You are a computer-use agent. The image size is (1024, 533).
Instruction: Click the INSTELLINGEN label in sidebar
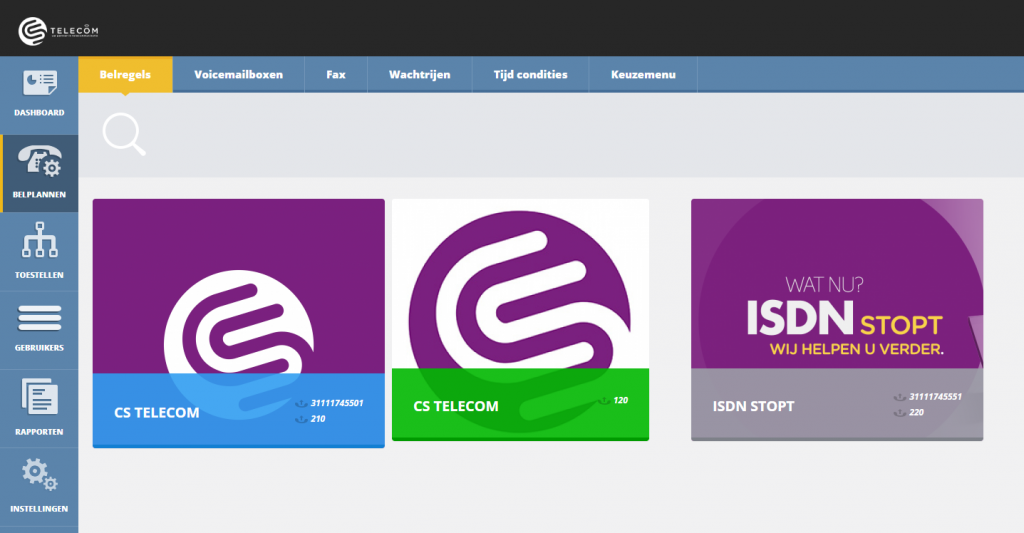[x=39, y=509]
